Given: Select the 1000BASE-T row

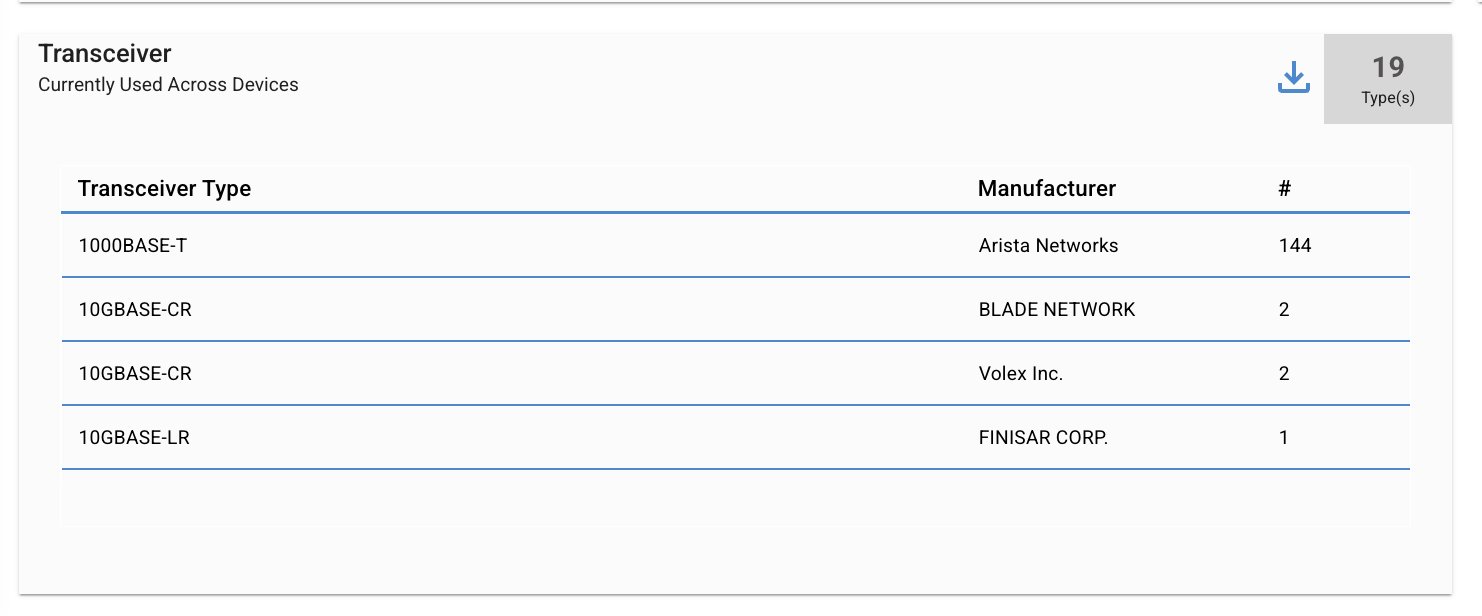Looking at the screenshot, I should click(x=736, y=245).
